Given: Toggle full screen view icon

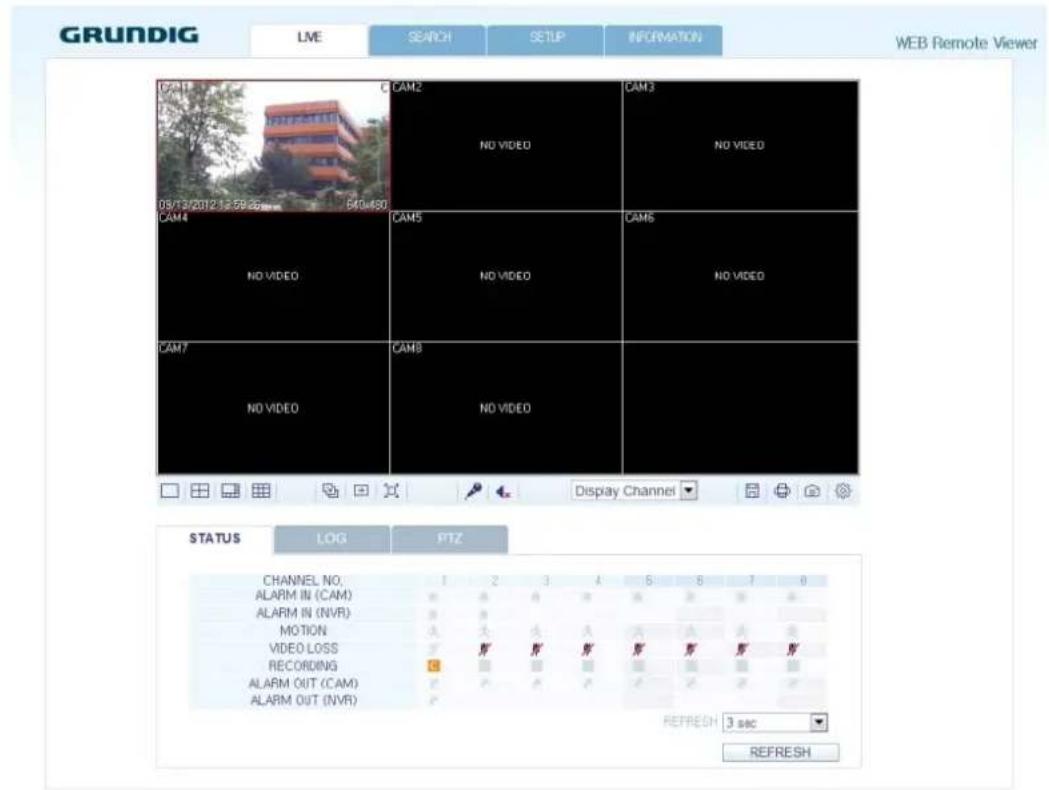Looking at the screenshot, I should pos(391,491).
